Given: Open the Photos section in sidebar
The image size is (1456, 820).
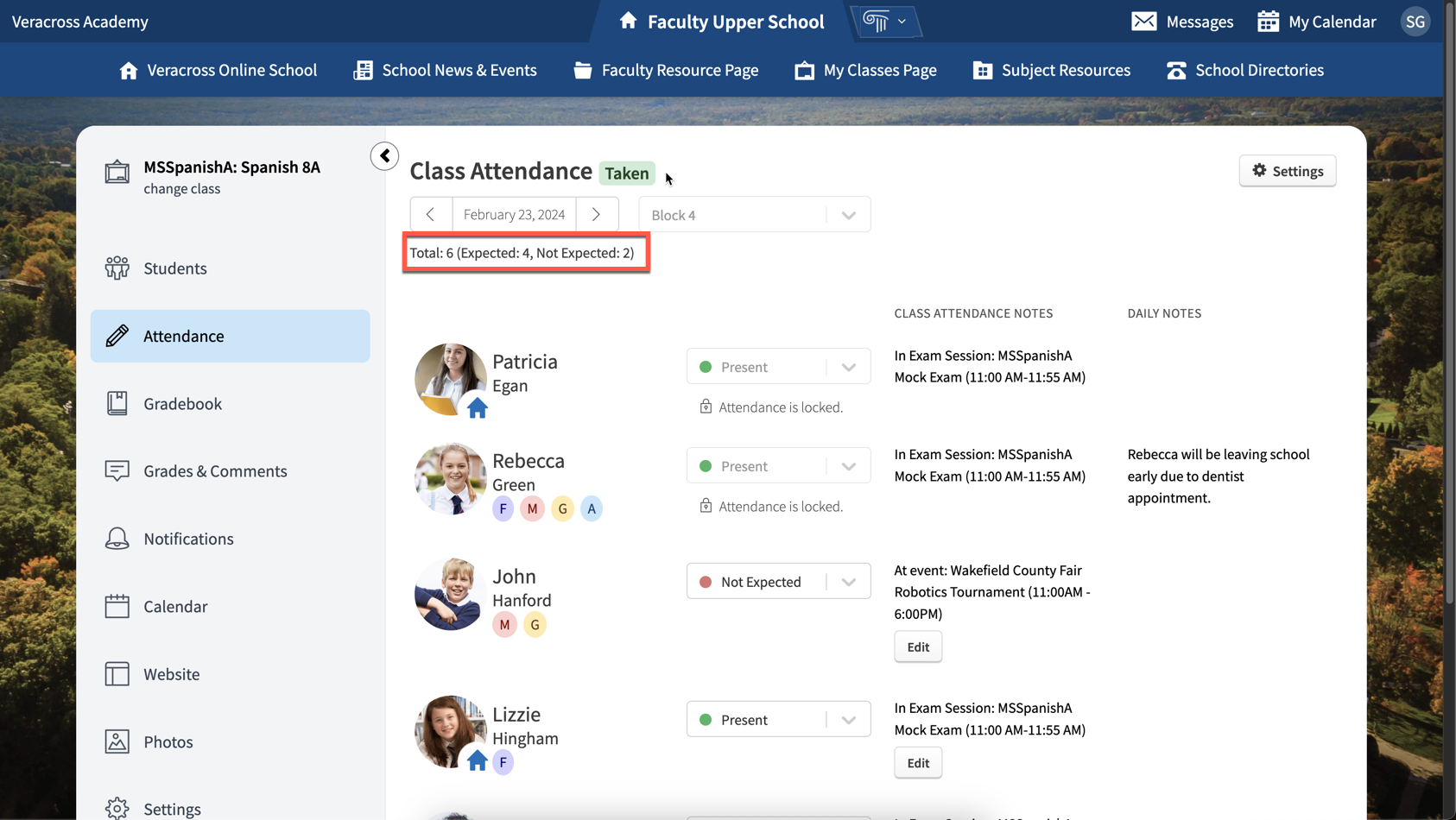Looking at the screenshot, I should click(x=168, y=741).
